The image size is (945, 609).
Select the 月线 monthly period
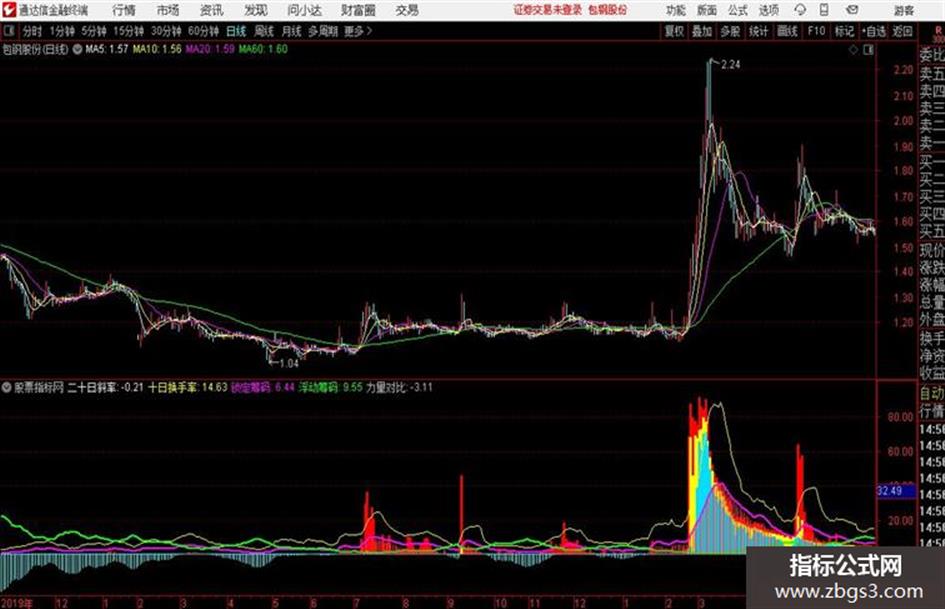292,31
